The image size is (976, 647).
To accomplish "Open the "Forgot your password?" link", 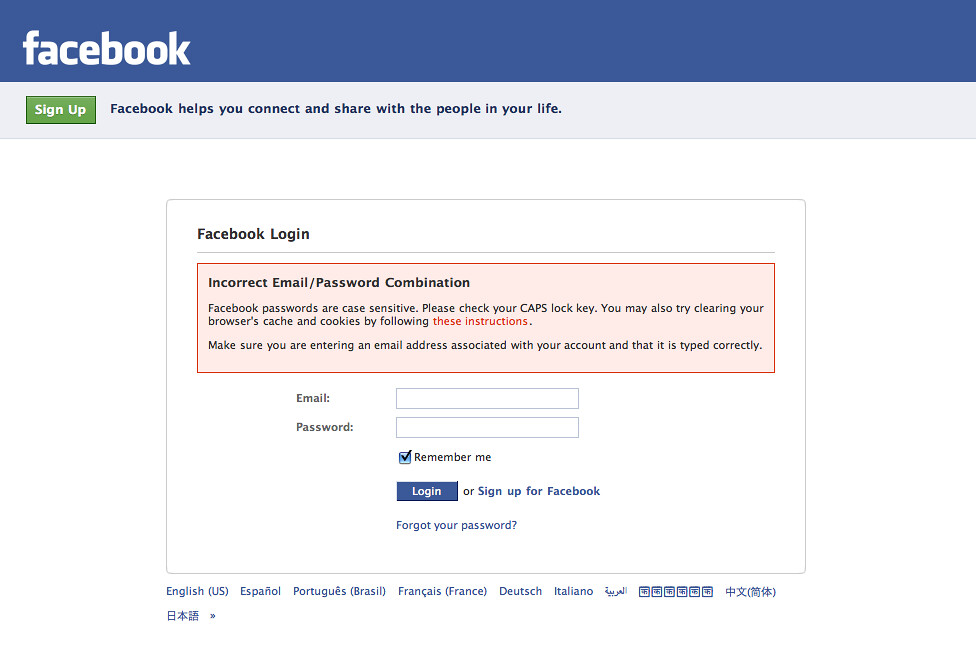I will click(456, 524).
